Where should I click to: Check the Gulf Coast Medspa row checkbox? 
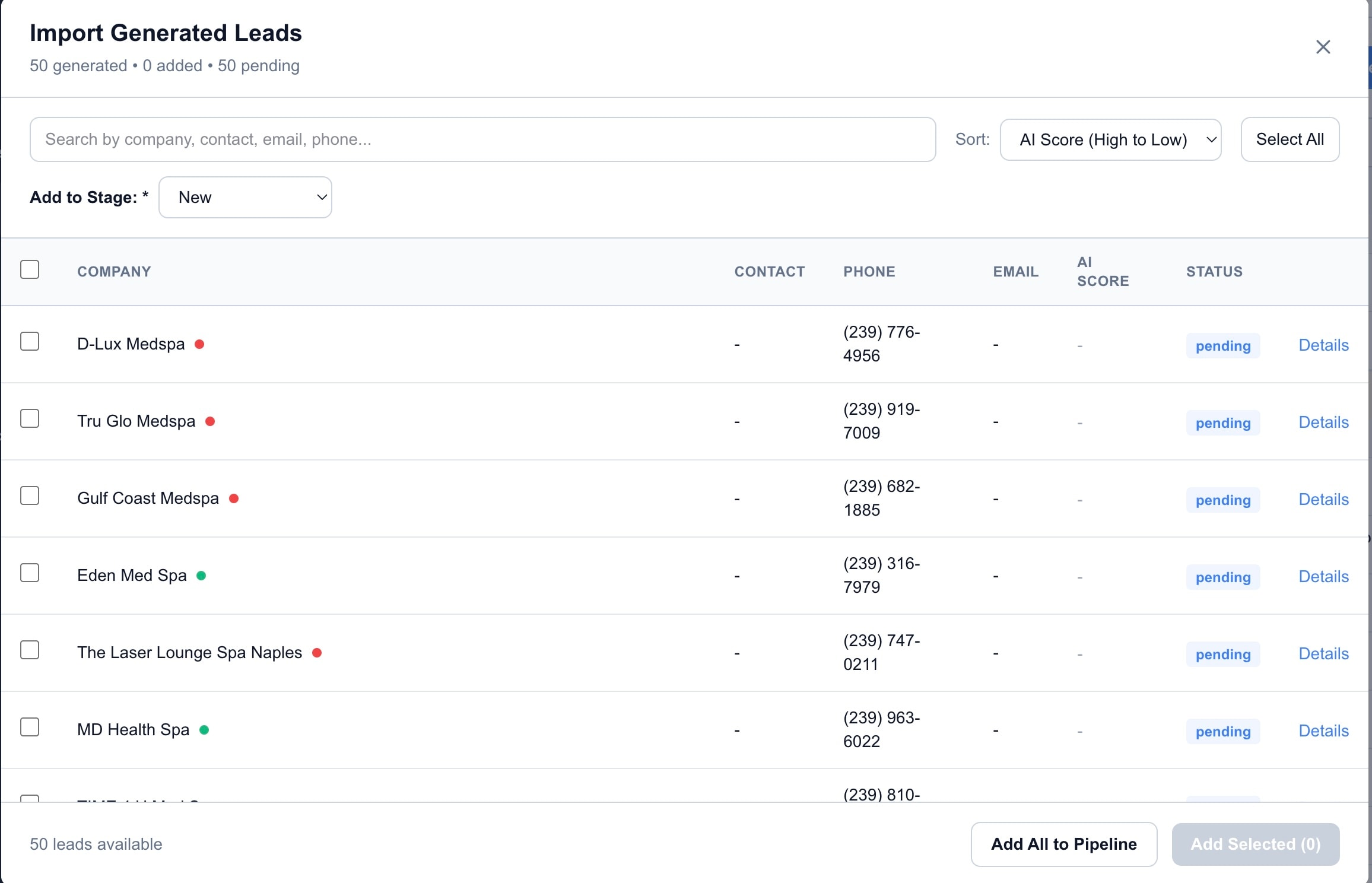click(x=30, y=496)
